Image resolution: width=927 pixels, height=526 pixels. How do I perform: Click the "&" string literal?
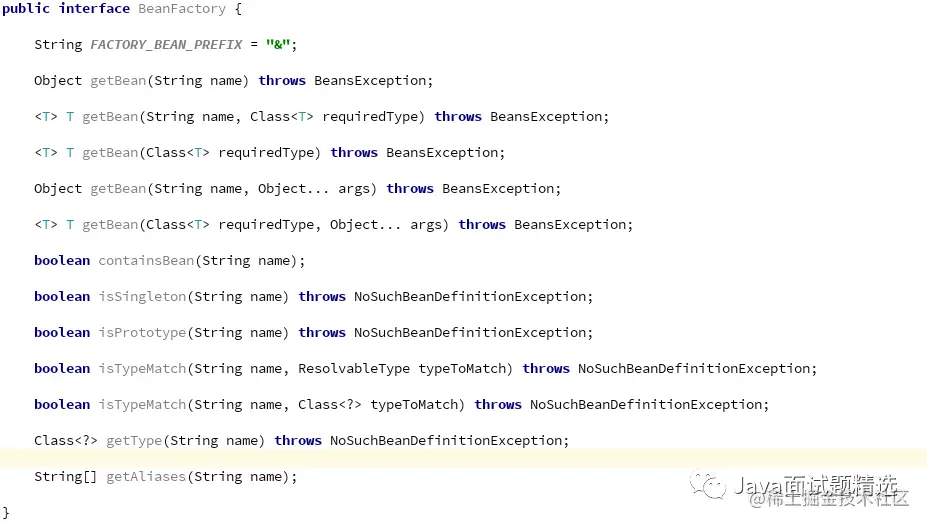point(278,44)
